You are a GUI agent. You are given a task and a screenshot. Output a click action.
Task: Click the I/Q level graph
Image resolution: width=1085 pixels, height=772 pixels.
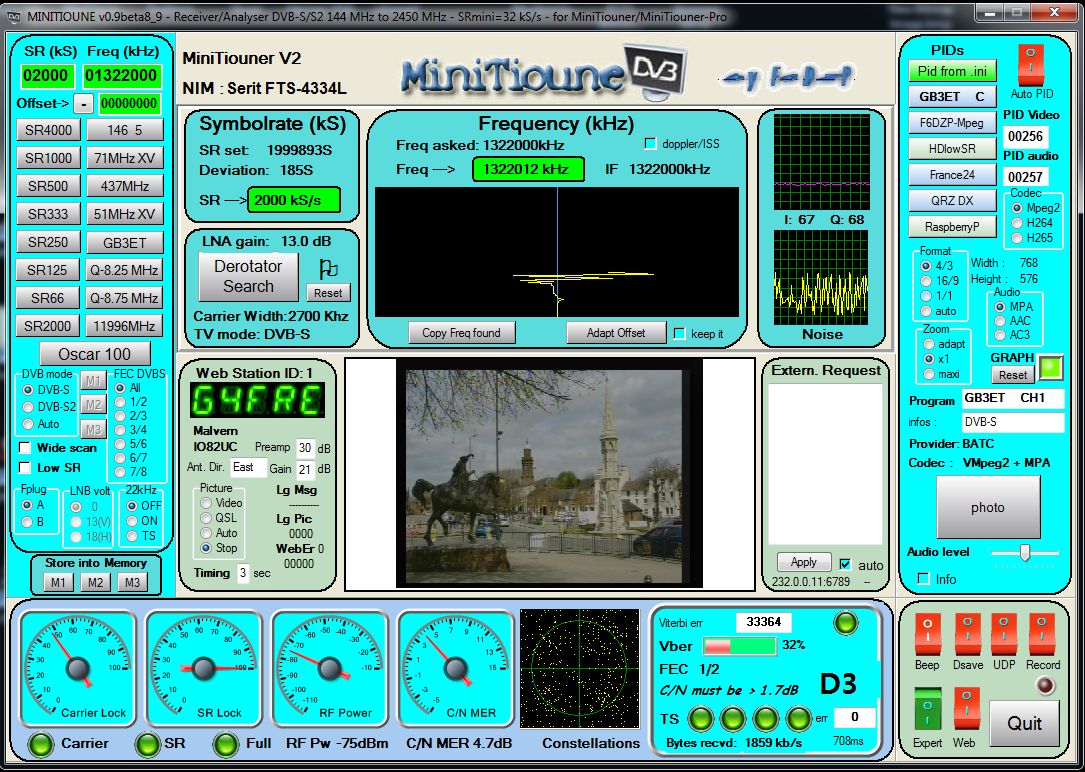click(x=821, y=162)
